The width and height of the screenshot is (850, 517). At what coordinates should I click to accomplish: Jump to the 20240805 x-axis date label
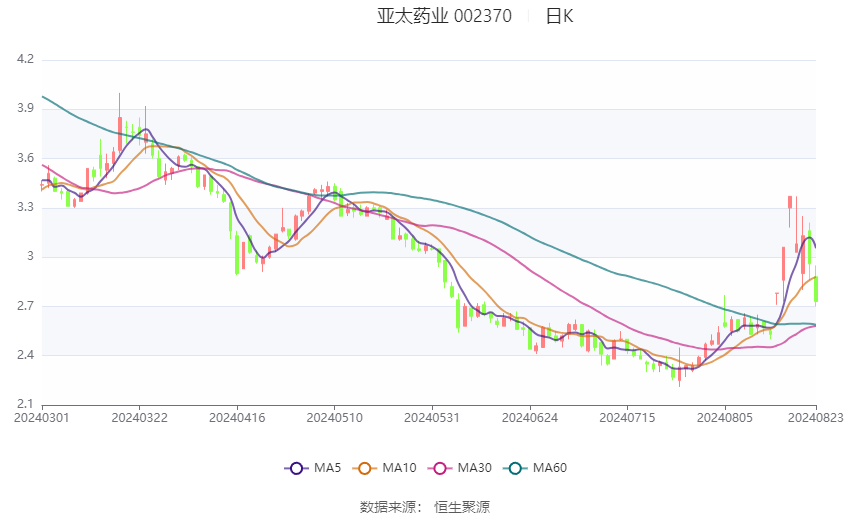pos(725,415)
